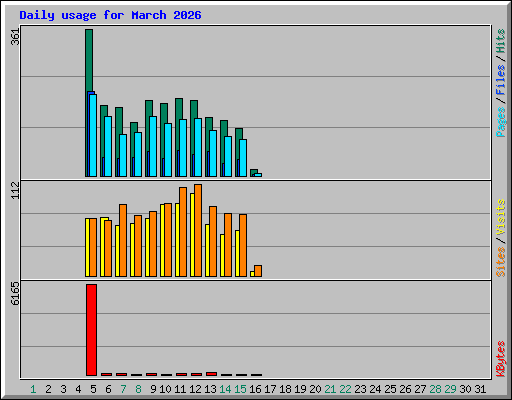
Task: Click the 112 axis value for visits
Action: pyautogui.click(x=15, y=190)
